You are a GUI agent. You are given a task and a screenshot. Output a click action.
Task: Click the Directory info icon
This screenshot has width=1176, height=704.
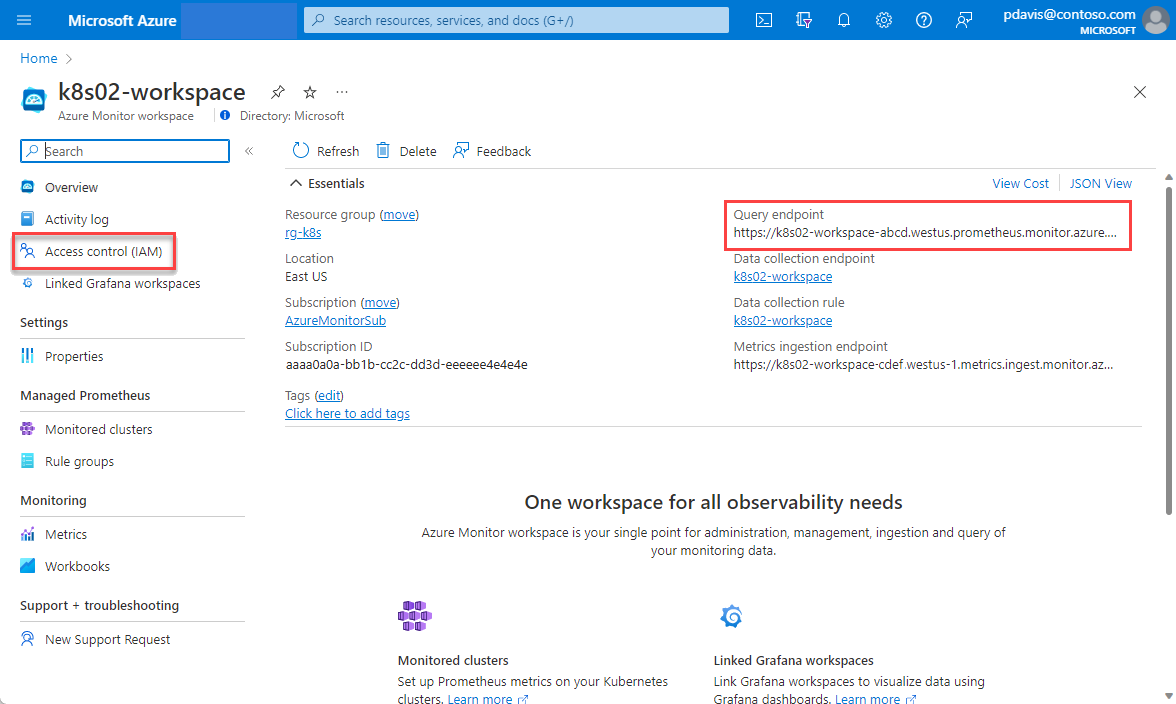pos(225,115)
